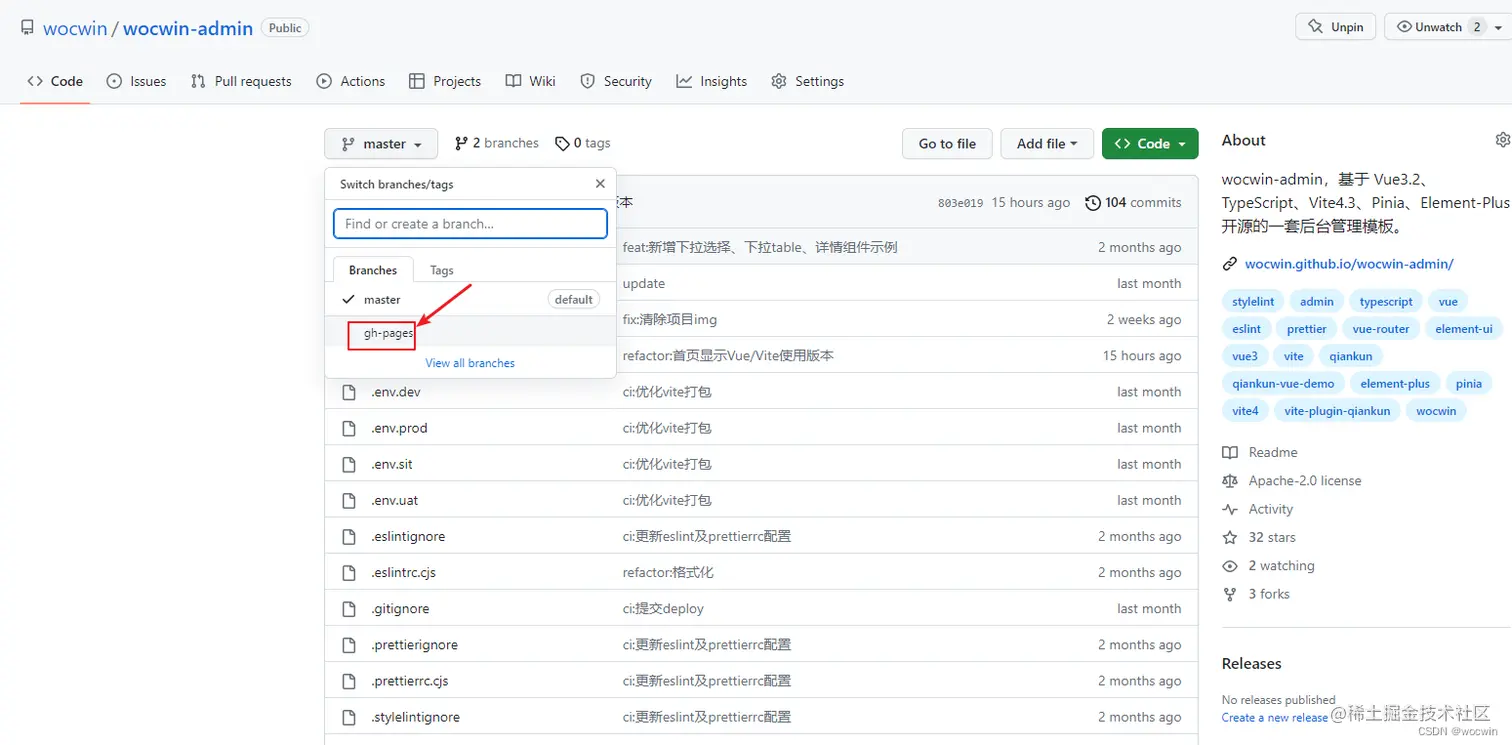The image size is (1512, 745).
Task: Open the Pull requests tab
Action: point(241,81)
